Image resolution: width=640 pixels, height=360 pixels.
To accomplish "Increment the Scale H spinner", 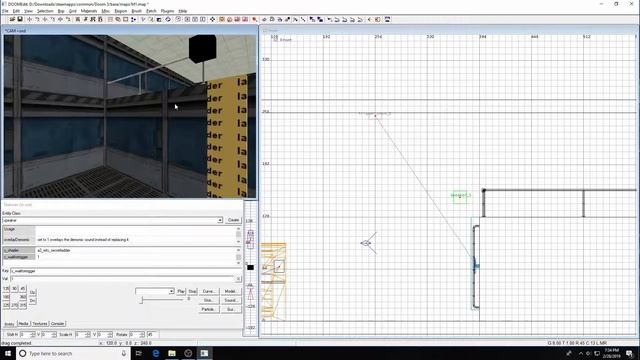I will 88,333.
